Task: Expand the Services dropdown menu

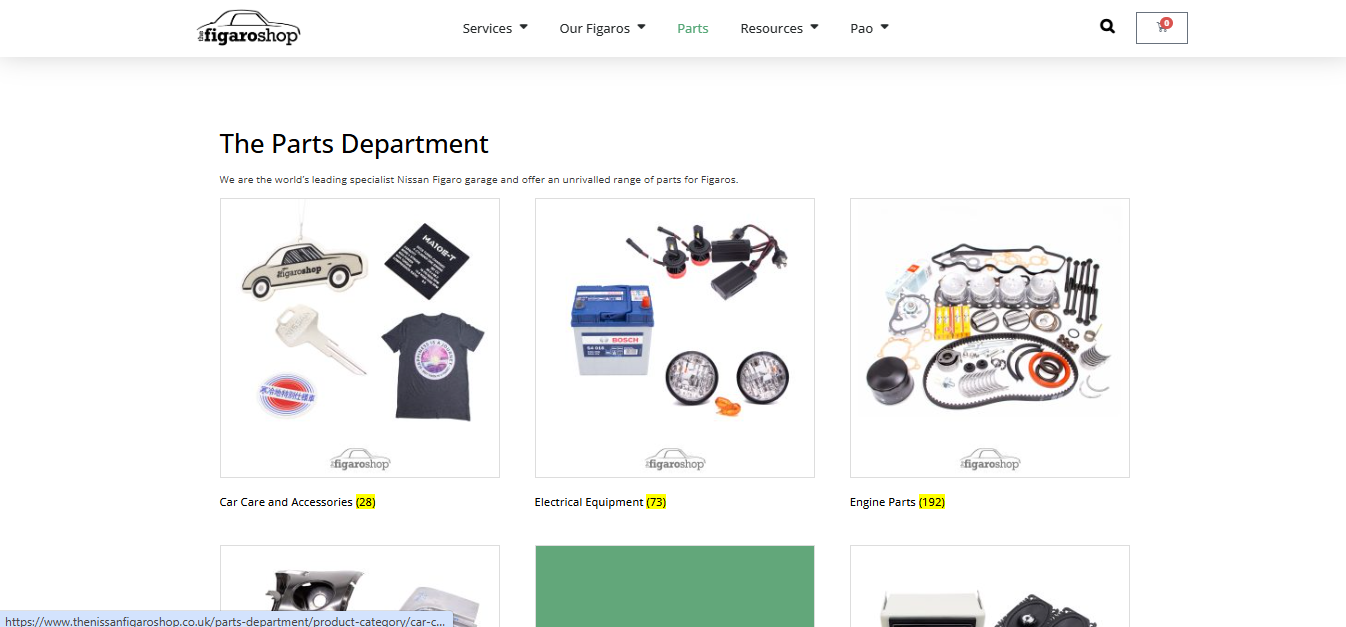Action: tap(495, 28)
